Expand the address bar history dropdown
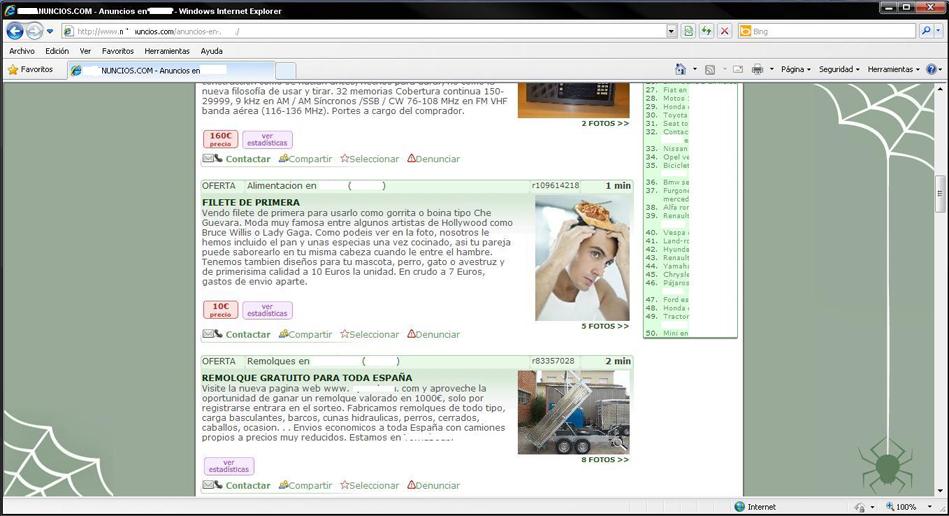Image resolution: width=949 pixels, height=516 pixels. 672,31
